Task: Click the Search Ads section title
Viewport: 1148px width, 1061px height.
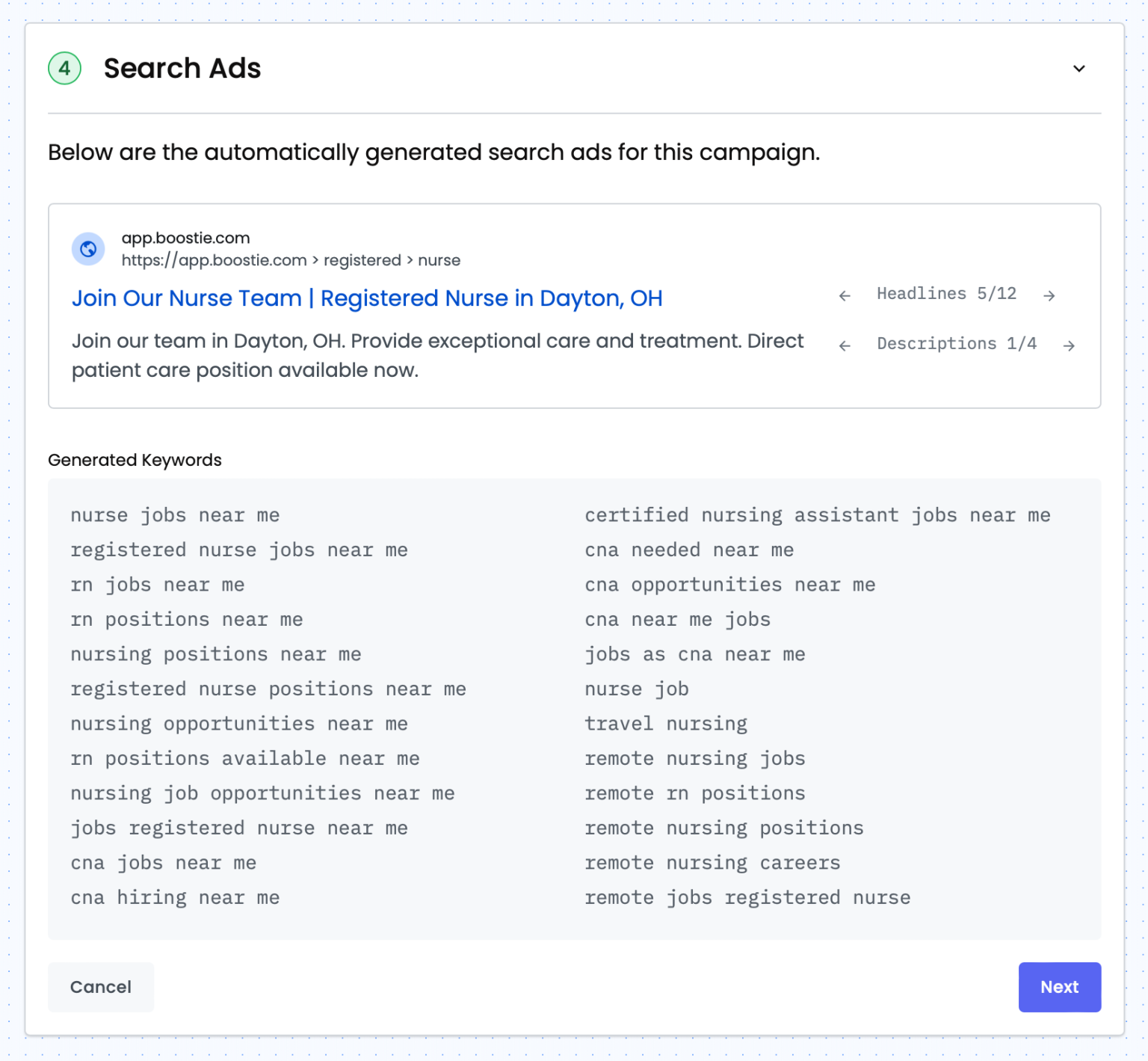Action: (182, 69)
